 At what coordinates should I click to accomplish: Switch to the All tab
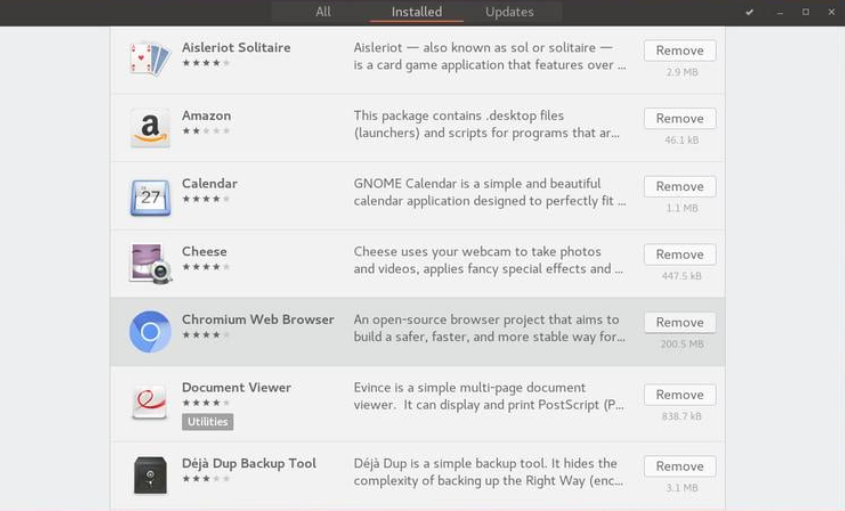[323, 12]
